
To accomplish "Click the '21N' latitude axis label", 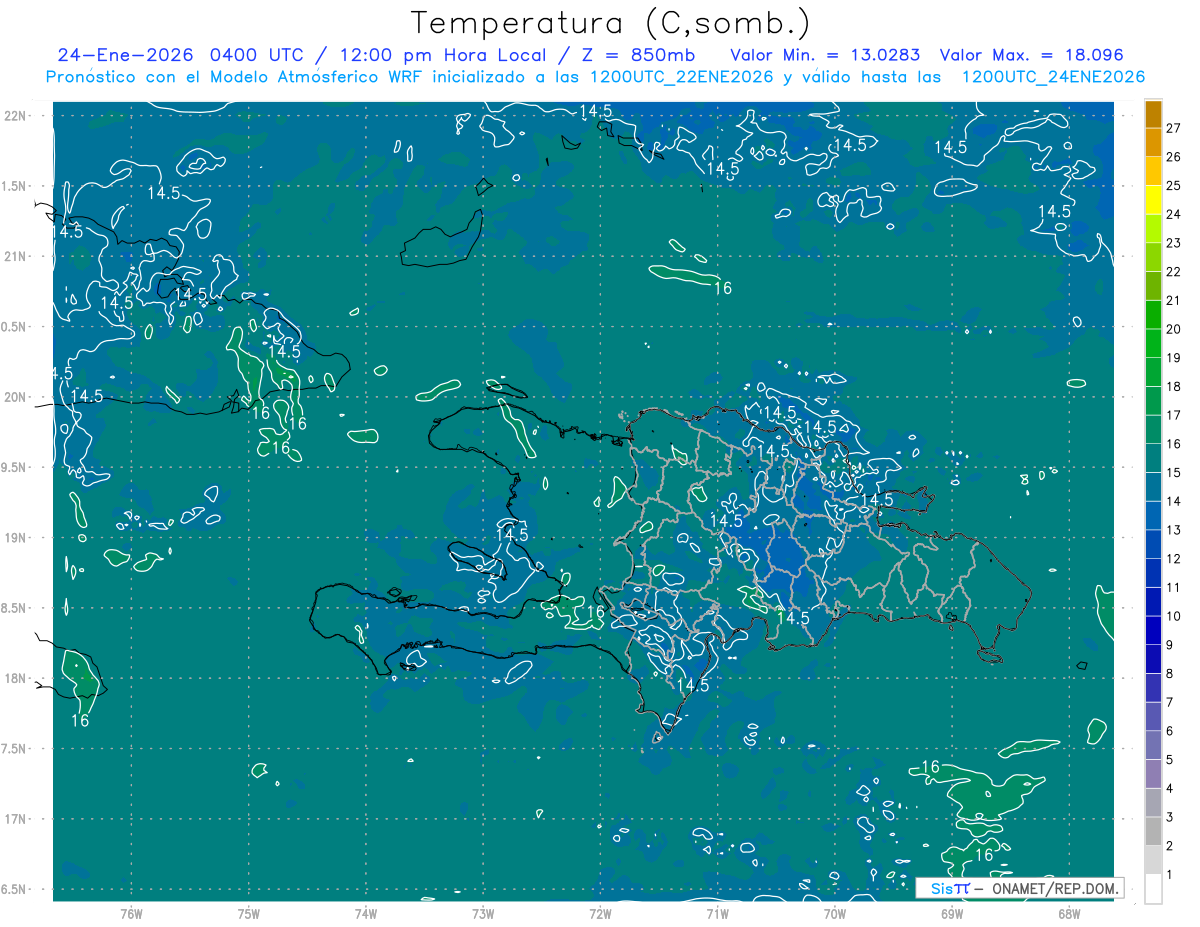I will tap(15, 256).
